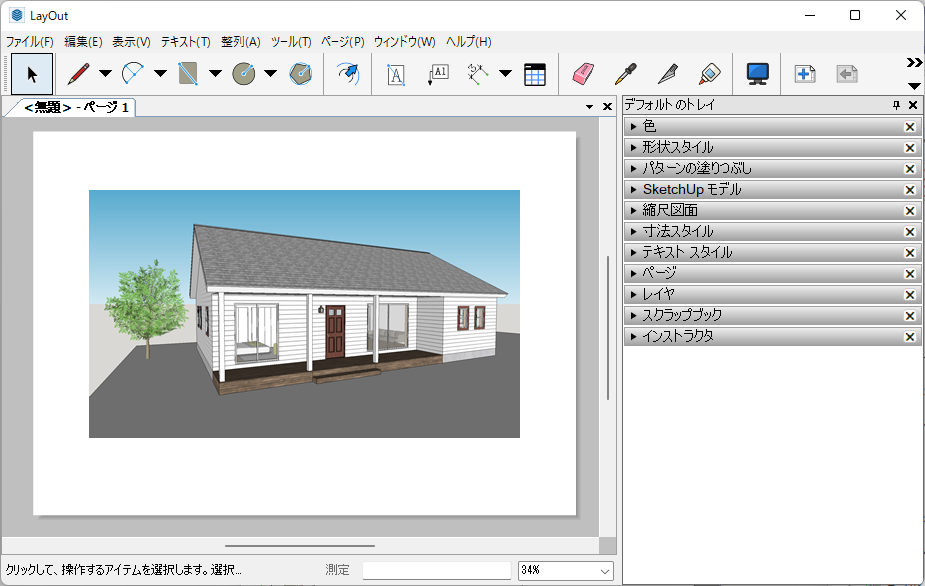The height and width of the screenshot is (586, 925).
Task: Choose the red pencil Line tool
Action: pos(78,74)
